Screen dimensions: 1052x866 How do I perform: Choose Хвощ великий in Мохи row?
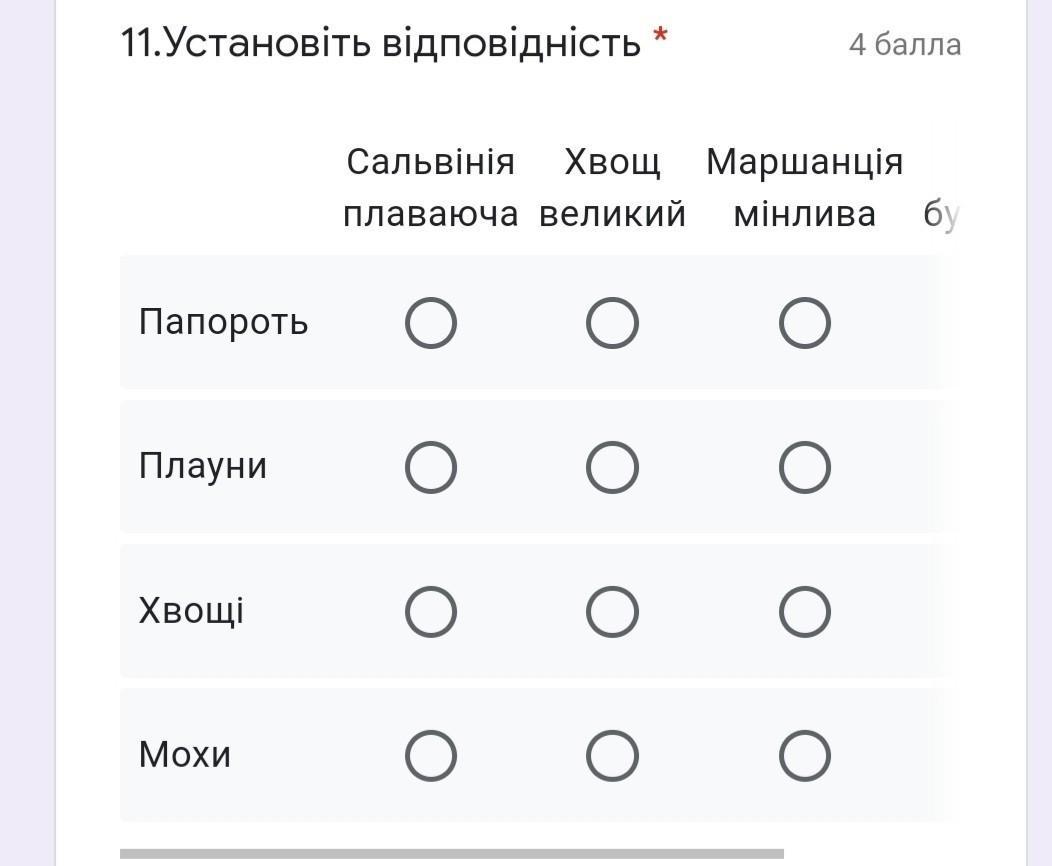point(612,755)
